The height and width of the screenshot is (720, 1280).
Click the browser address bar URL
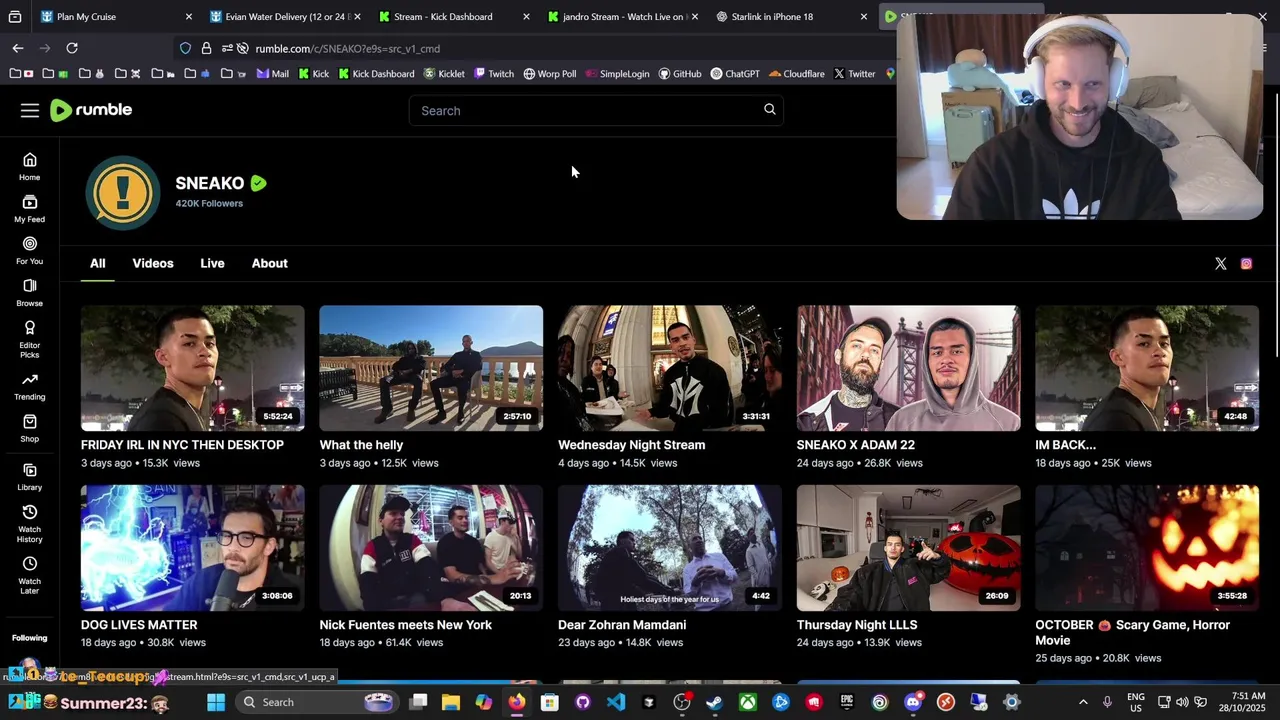coord(347,48)
